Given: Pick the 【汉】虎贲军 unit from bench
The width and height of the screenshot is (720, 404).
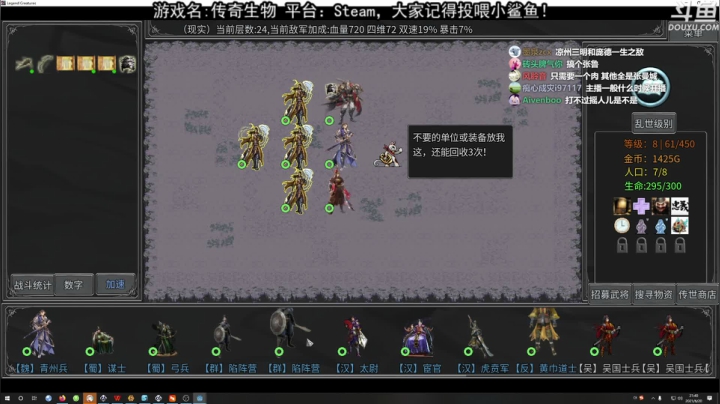Looking at the screenshot, I should click(x=478, y=336).
